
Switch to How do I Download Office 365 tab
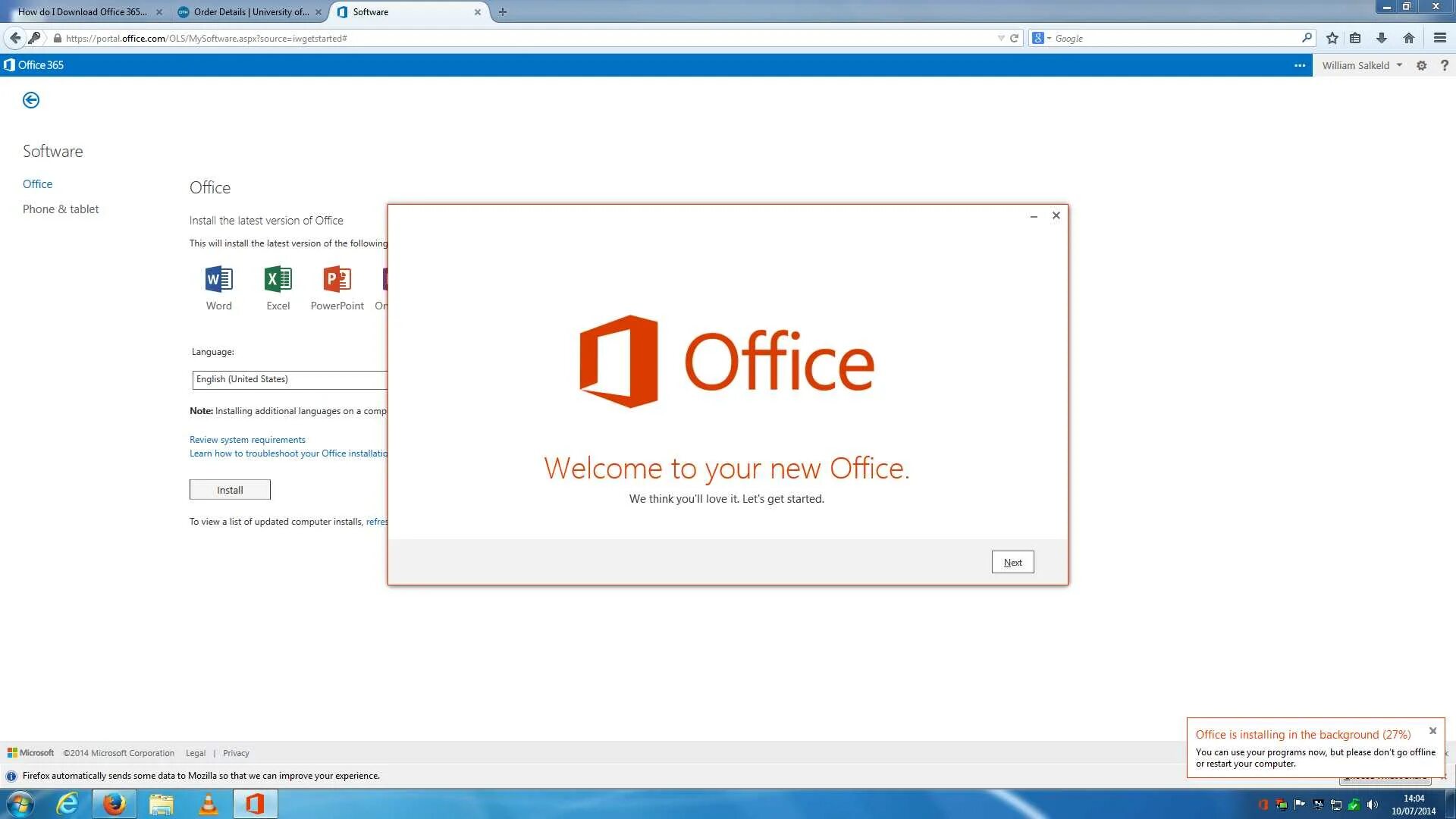pyautogui.click(x=83, y=12)
